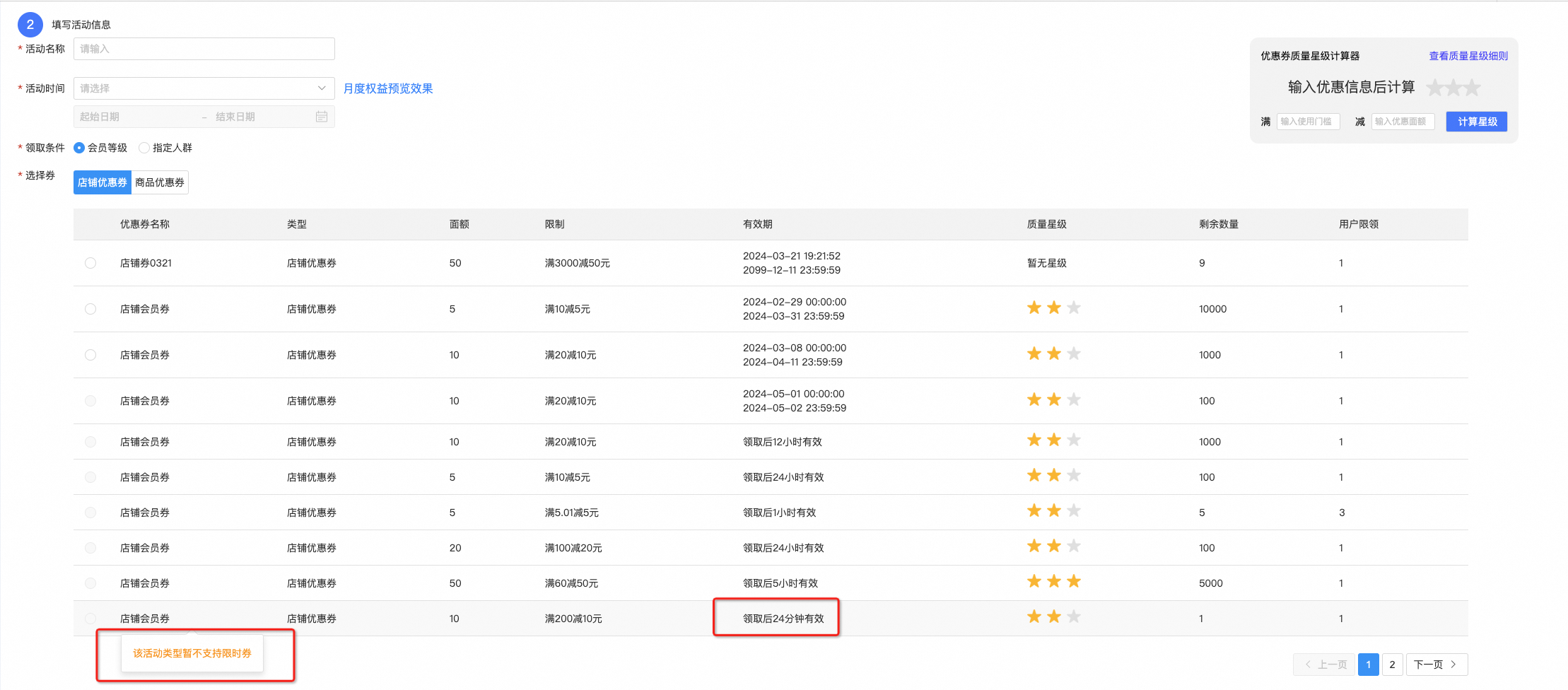Image resolution: width=1568 pixels, height=690 pixels.
Task: Click the 计算星级 button
Action: 1477,122
